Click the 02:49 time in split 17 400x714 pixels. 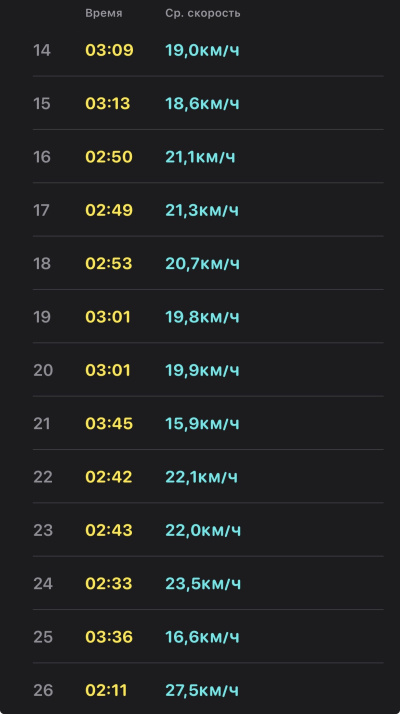[x=109, y=210]
